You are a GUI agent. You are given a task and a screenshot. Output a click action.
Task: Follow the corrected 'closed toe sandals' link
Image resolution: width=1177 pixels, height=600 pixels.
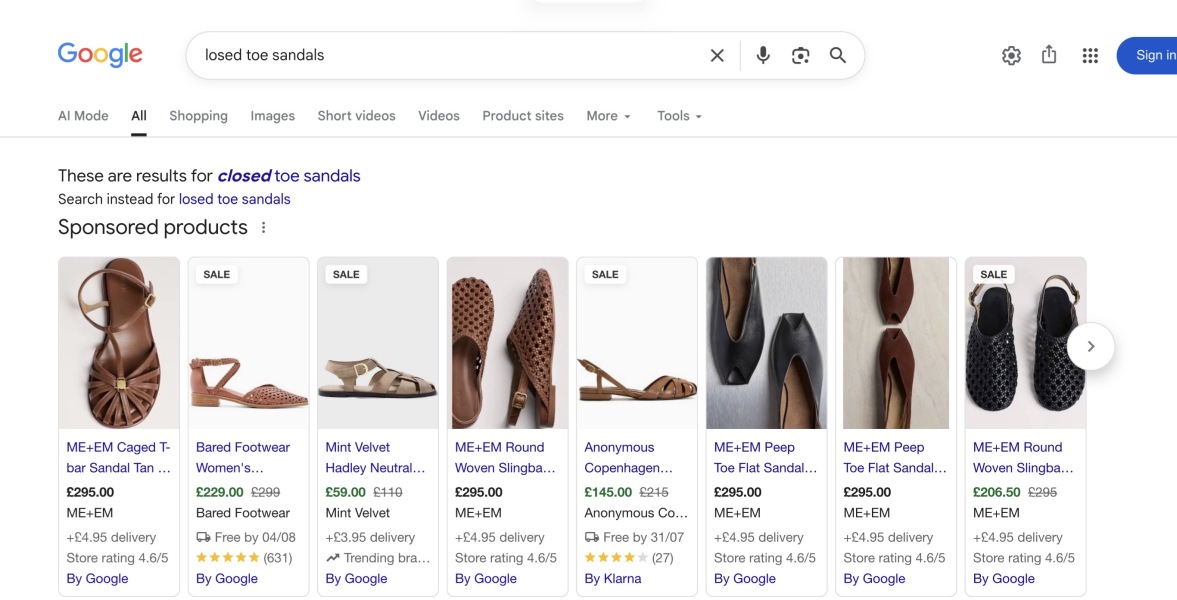tap(289, 176)
